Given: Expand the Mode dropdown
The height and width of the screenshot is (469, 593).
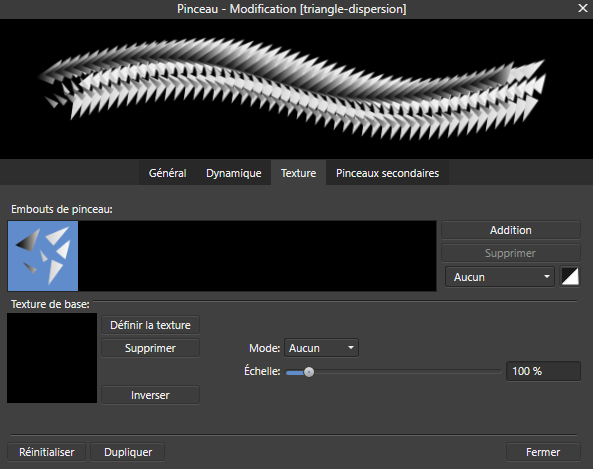Looking at the screenshot, I should (321, 348).
